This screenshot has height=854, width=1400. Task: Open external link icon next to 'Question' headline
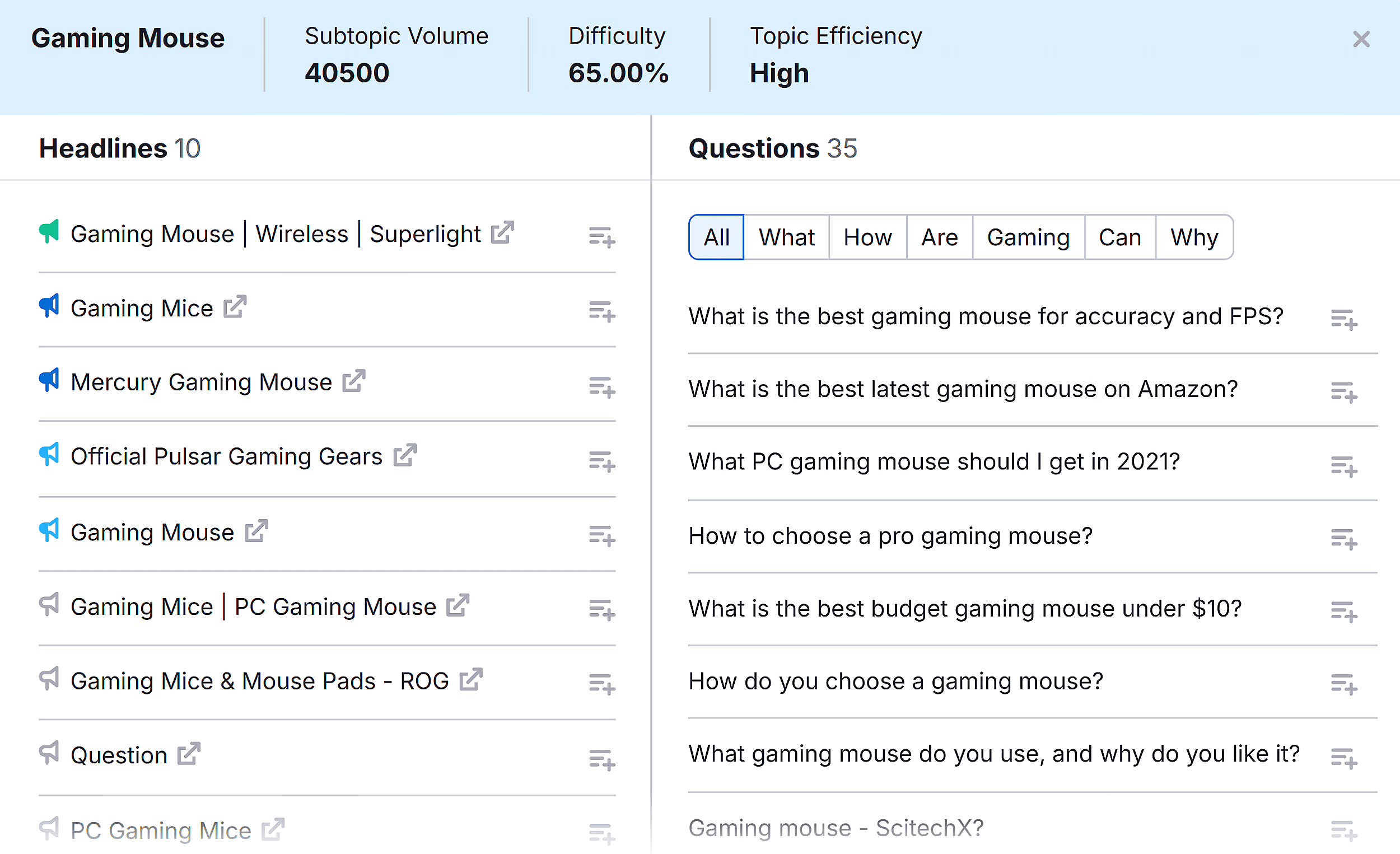click(189, 754)
